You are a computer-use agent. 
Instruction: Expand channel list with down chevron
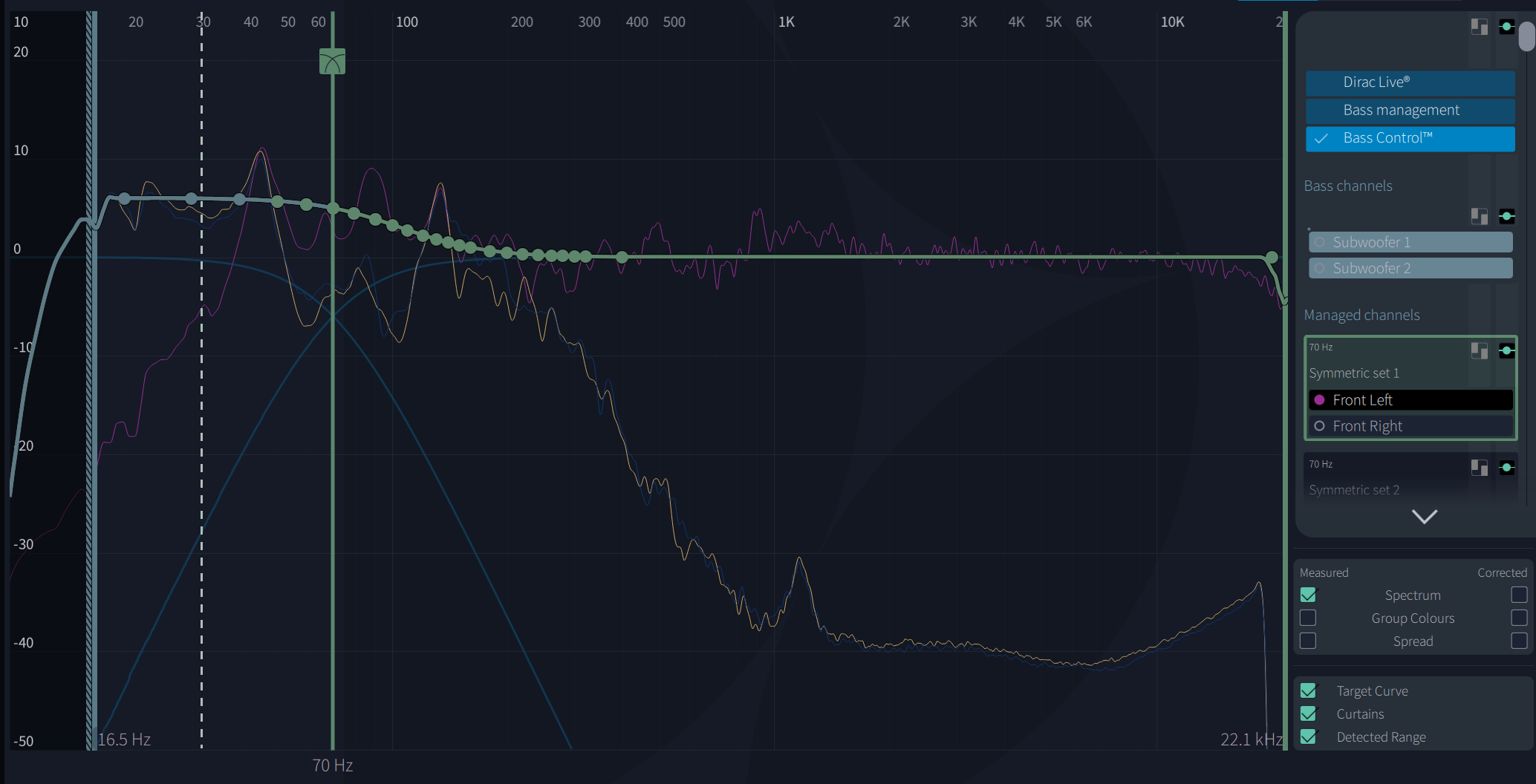(1424, 516)
